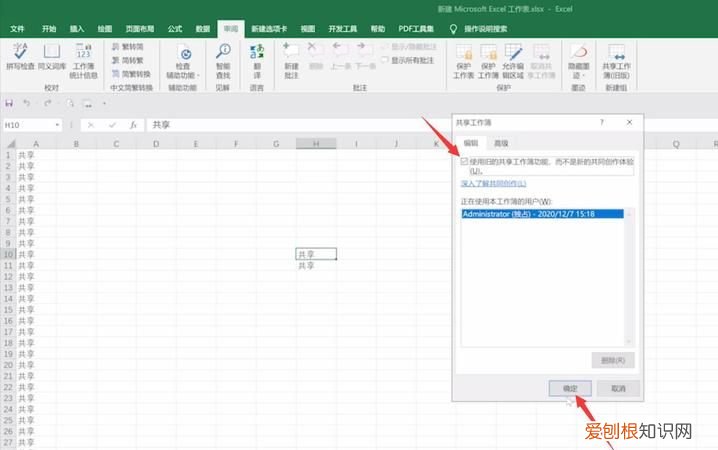Select column A header

coord(36,144)
